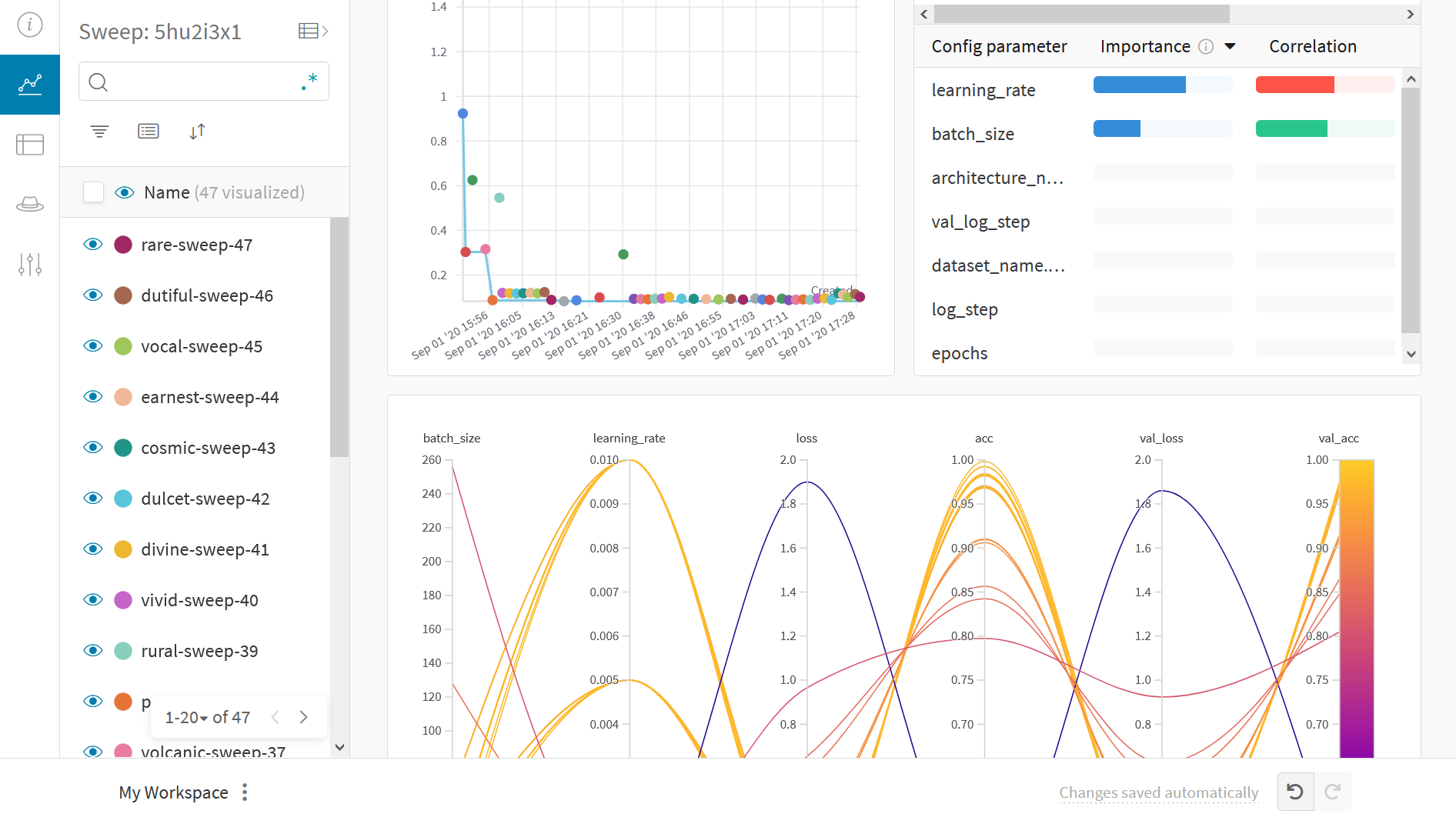Click the filter runs icon
Image resolution: width=1456 pixels, height=824 pixels.
coord(99,132)
